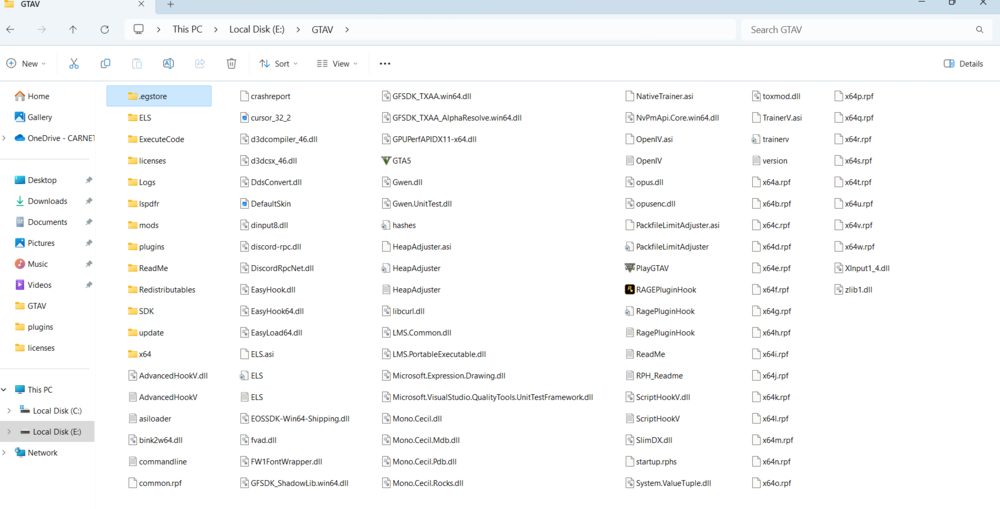Select the ScriptHookV.dll file
This screenshot has height=509, width=1000.
[658, 397]
